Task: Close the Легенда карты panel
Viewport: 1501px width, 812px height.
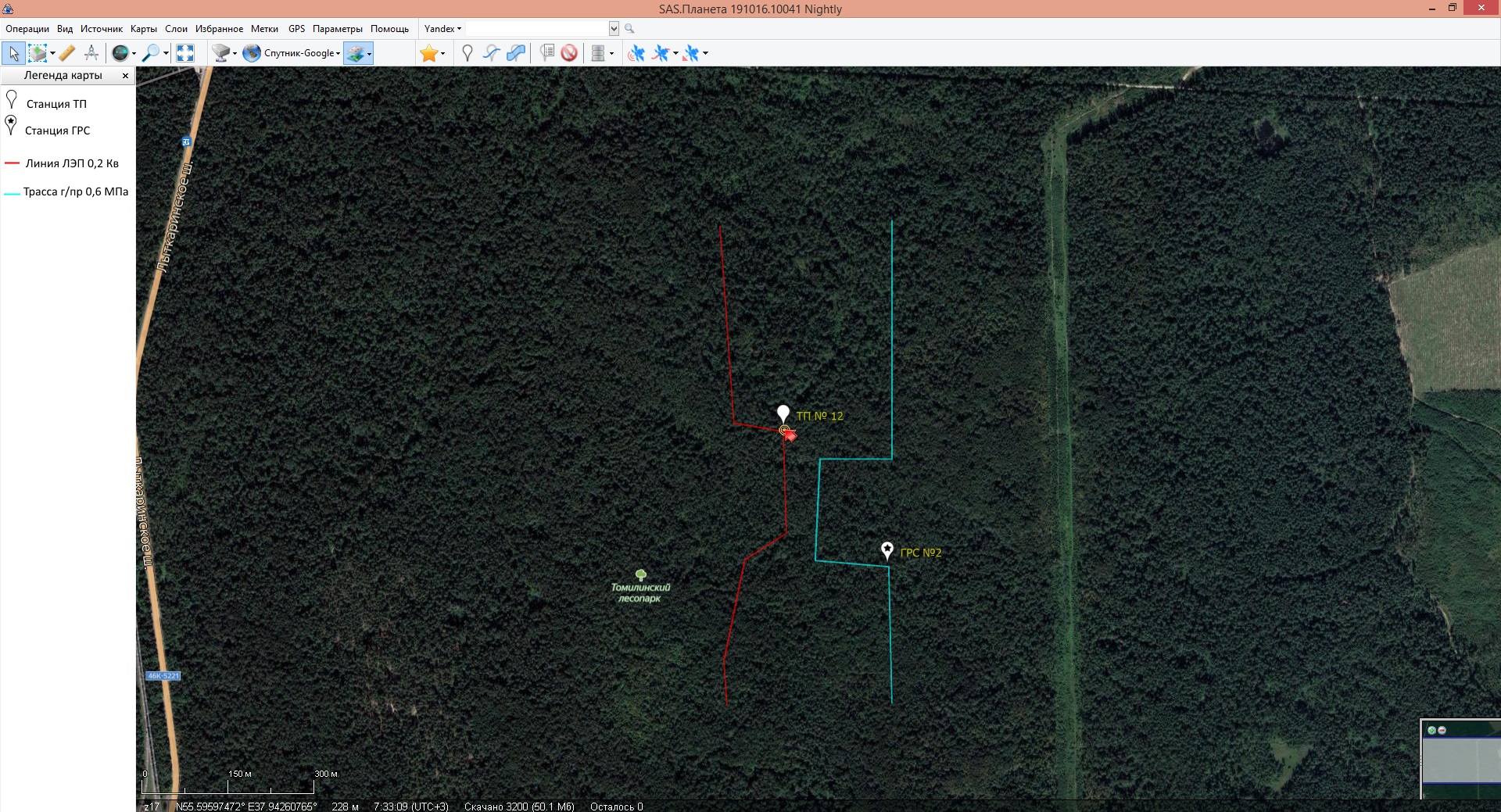Action: point(125,76)
